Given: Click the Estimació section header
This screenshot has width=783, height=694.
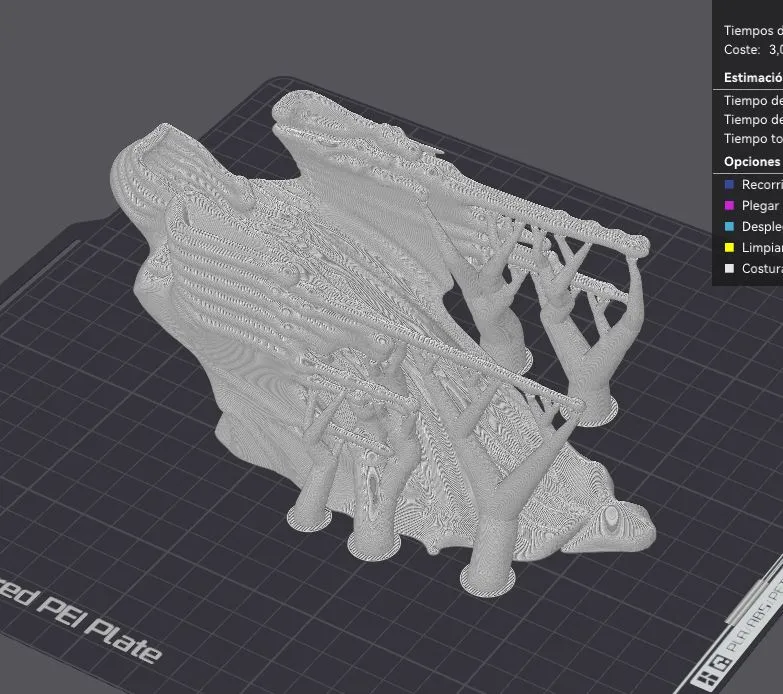Looking at the screenshot, I should [x=753, y=78].
